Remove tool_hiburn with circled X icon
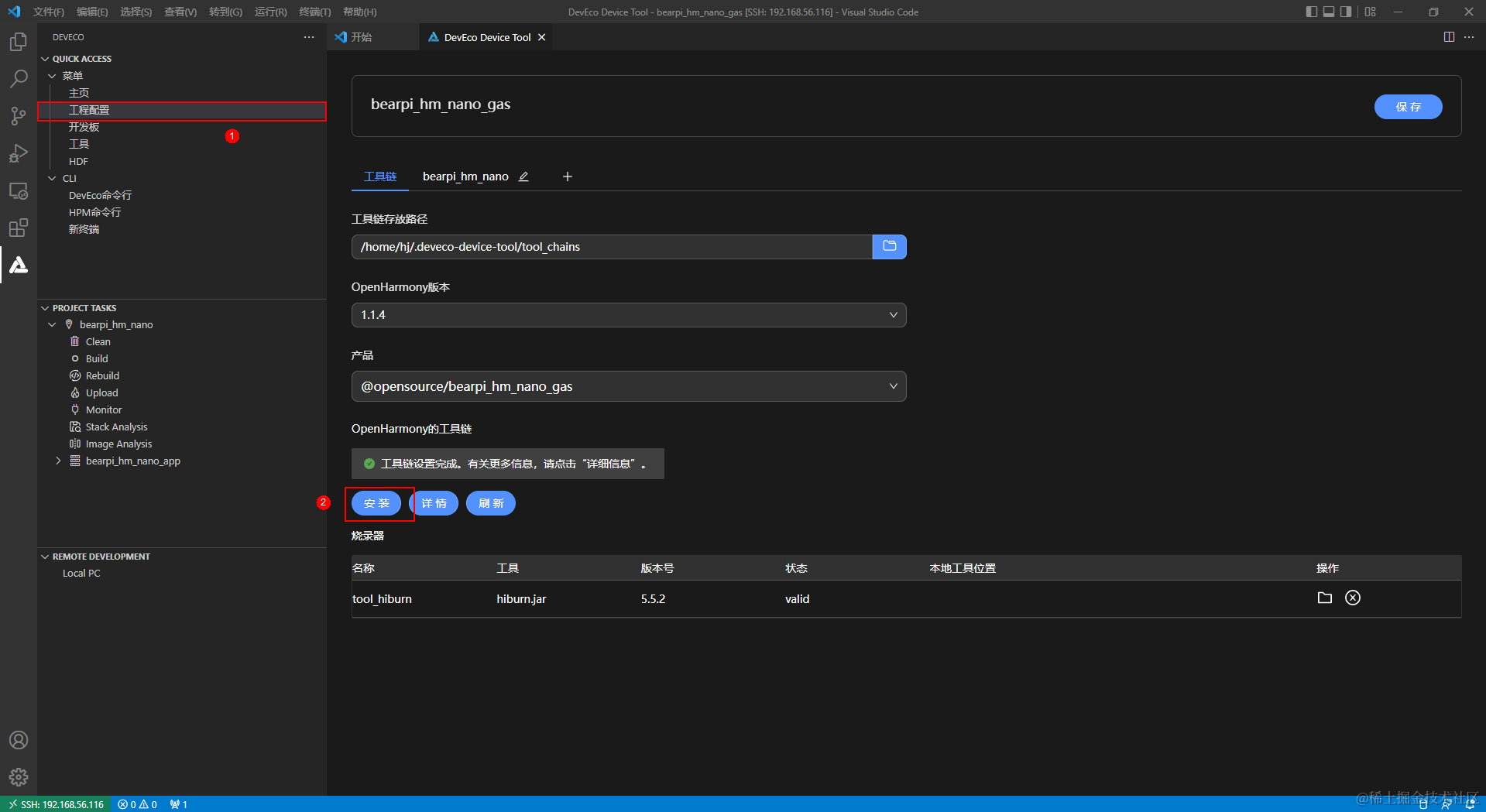 1353,598
